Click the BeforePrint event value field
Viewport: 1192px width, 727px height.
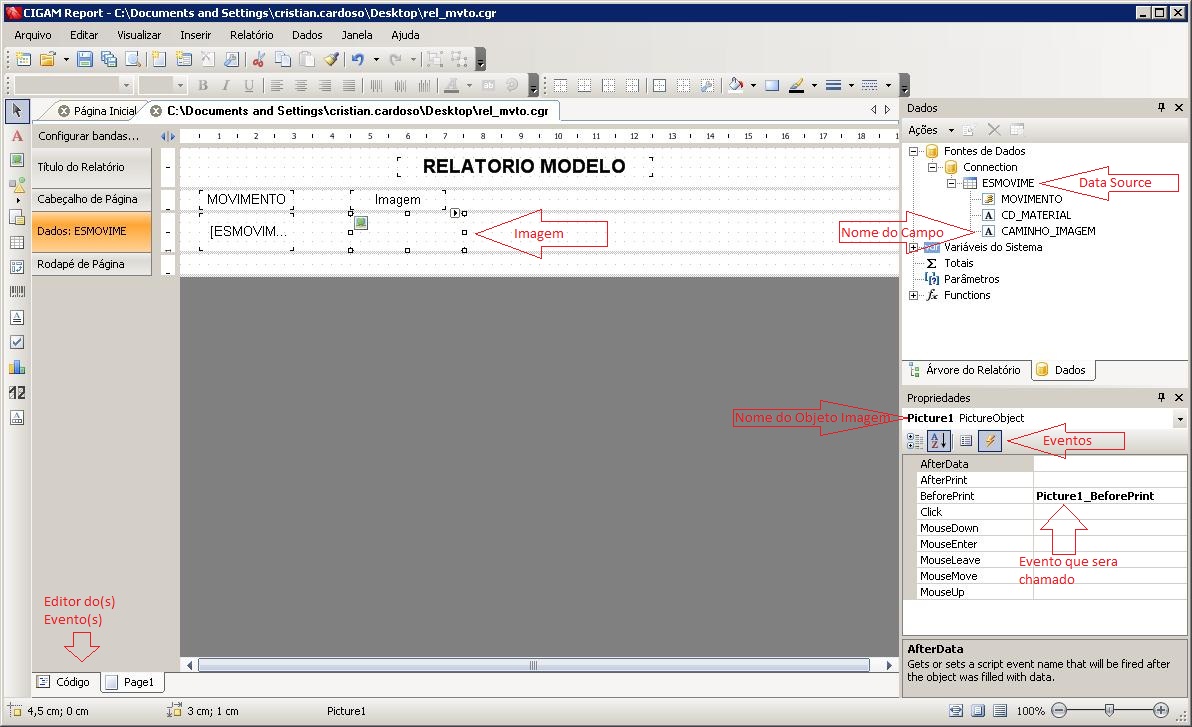coord(1109,496)
